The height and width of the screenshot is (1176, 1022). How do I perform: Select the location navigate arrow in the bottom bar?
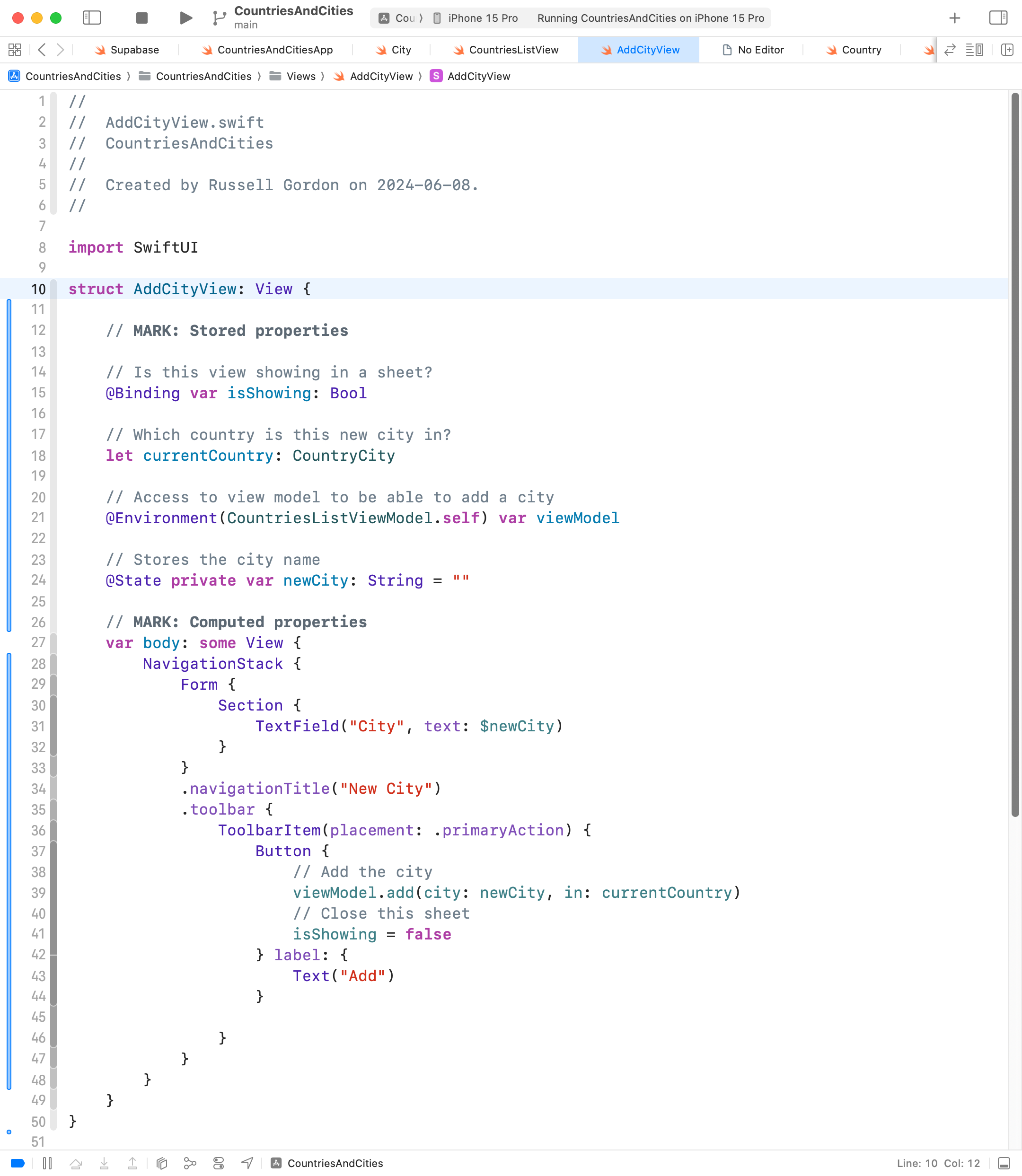(247, 1163)
